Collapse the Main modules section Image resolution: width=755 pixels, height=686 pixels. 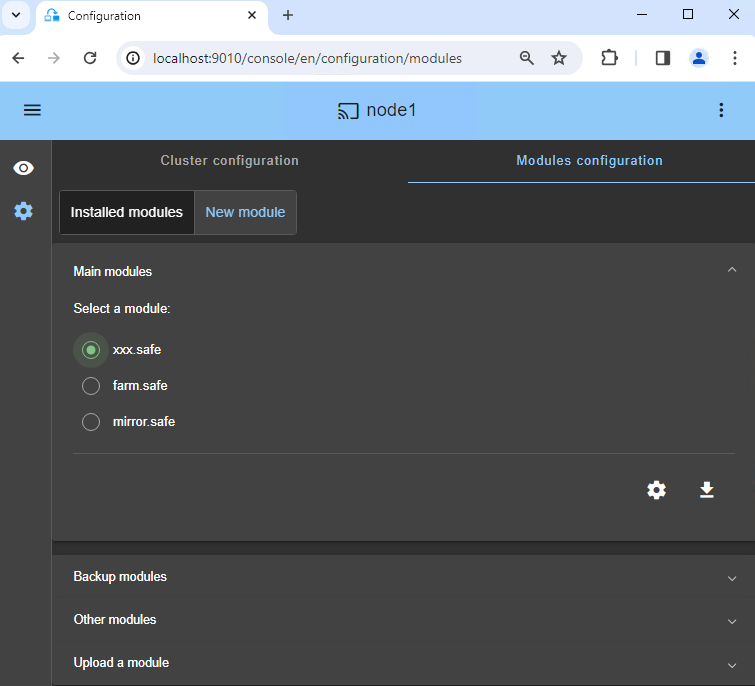pos(731,271)
